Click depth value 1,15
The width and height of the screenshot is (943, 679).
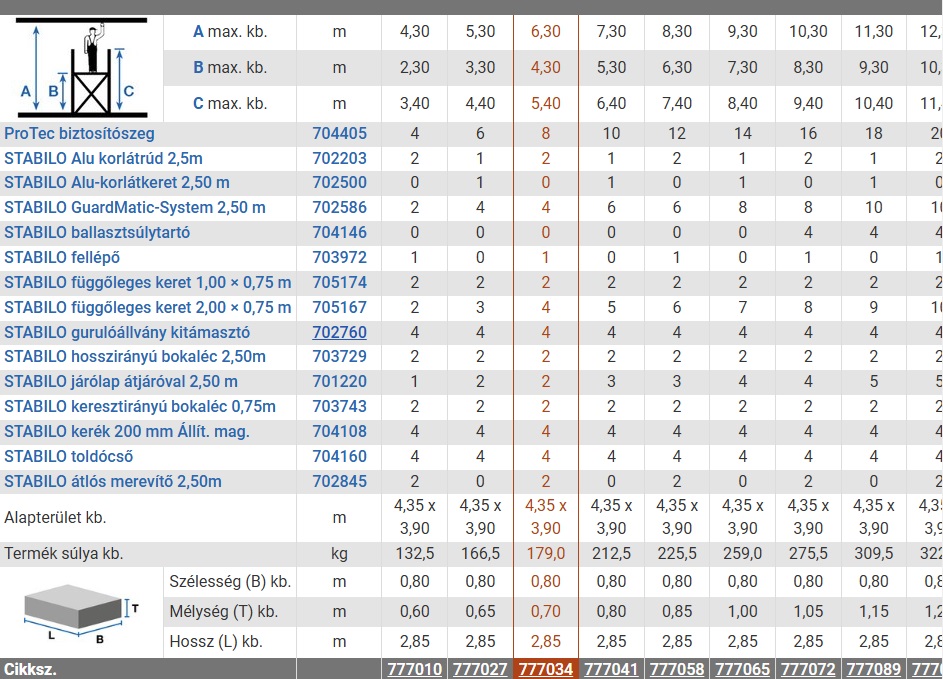click(873, 612)
